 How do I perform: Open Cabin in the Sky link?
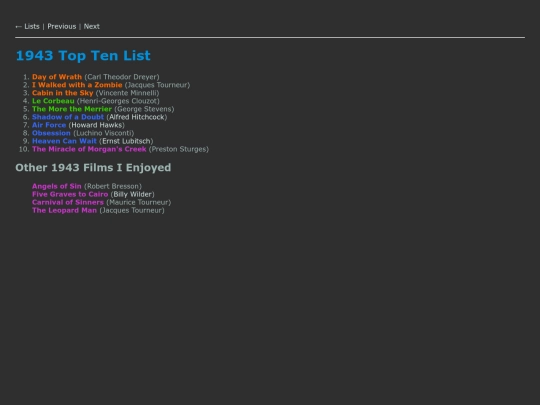coord(63,93)
